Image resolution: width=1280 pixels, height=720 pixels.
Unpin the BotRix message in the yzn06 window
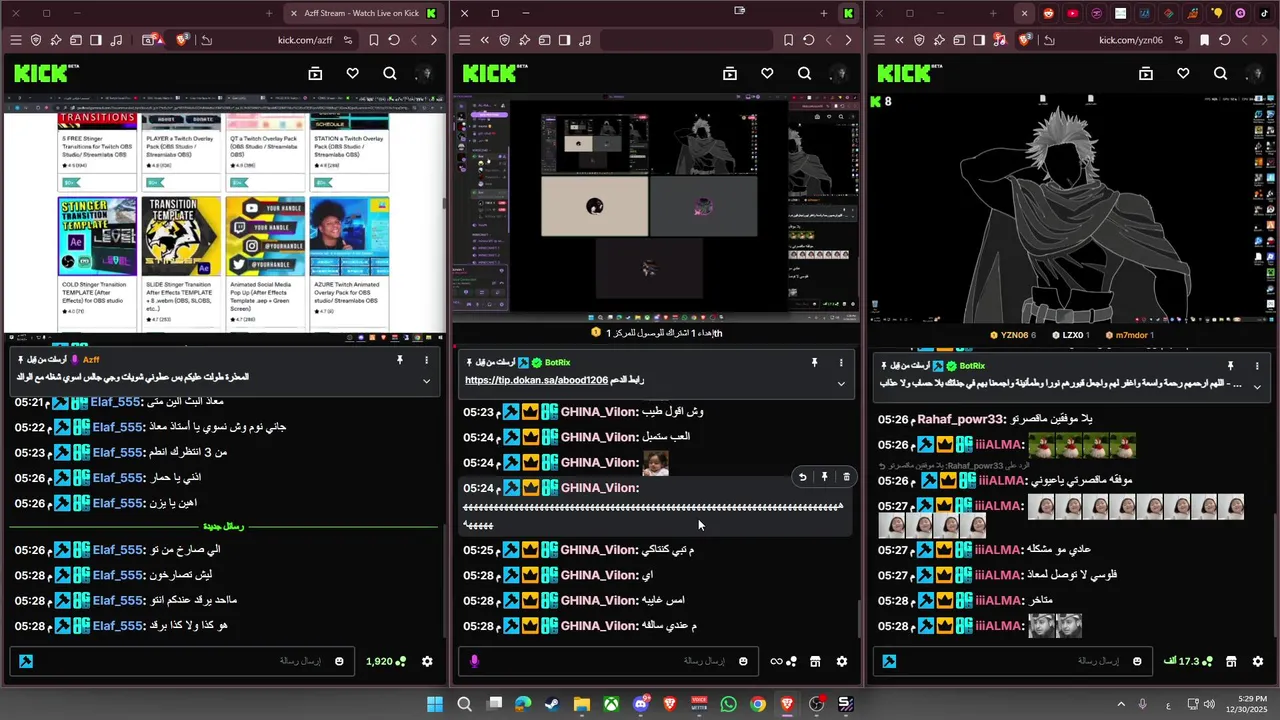click(1230, 366)
